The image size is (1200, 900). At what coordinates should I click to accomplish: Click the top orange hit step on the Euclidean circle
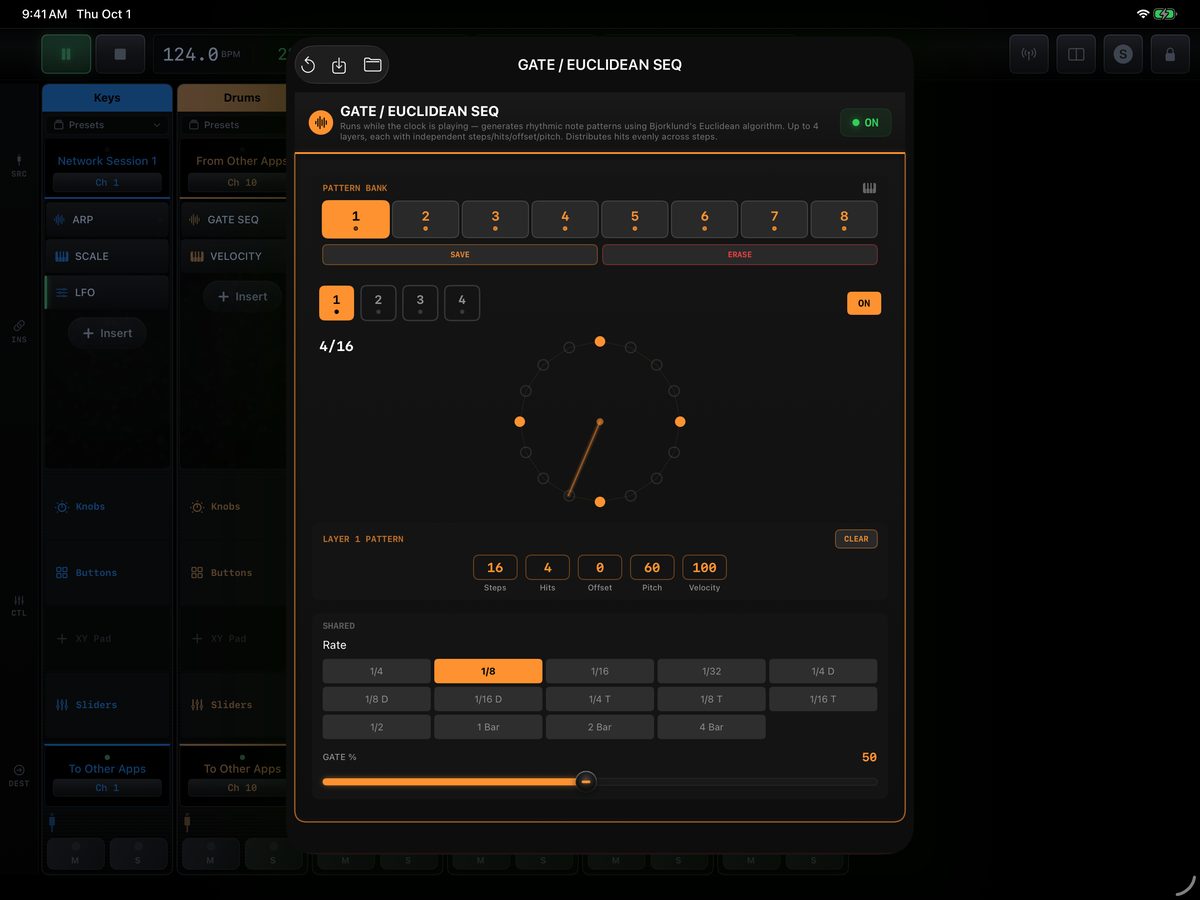coord(600,342)
